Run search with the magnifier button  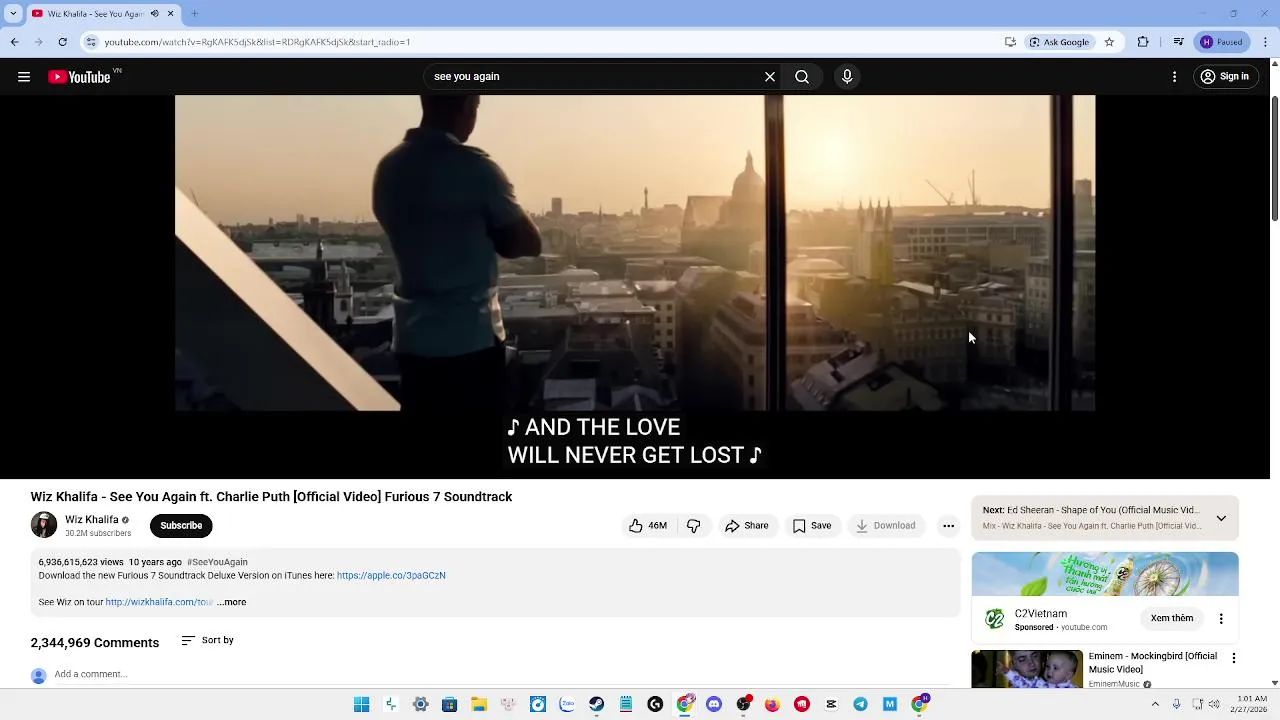click(x=802, y=77)
